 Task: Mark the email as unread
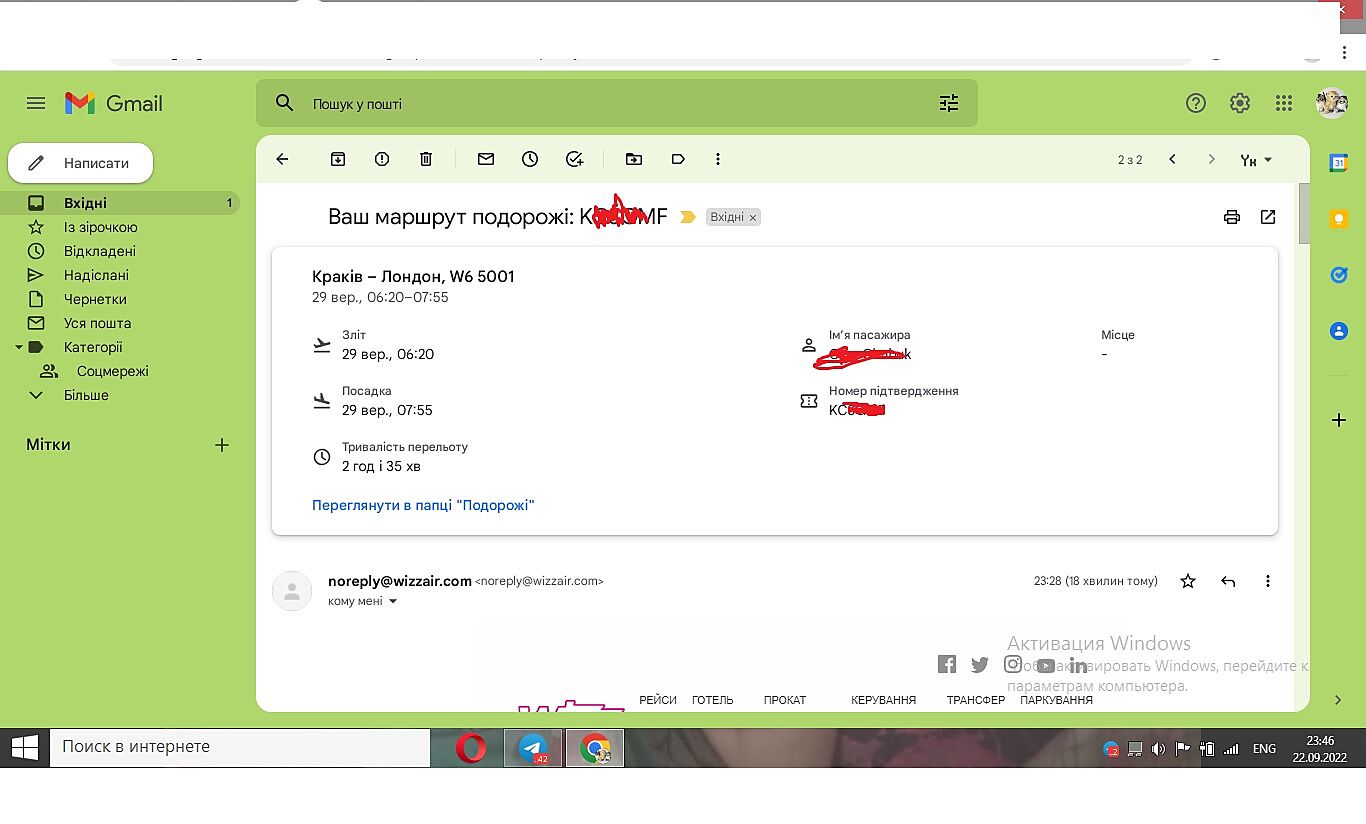coord(486,159)
